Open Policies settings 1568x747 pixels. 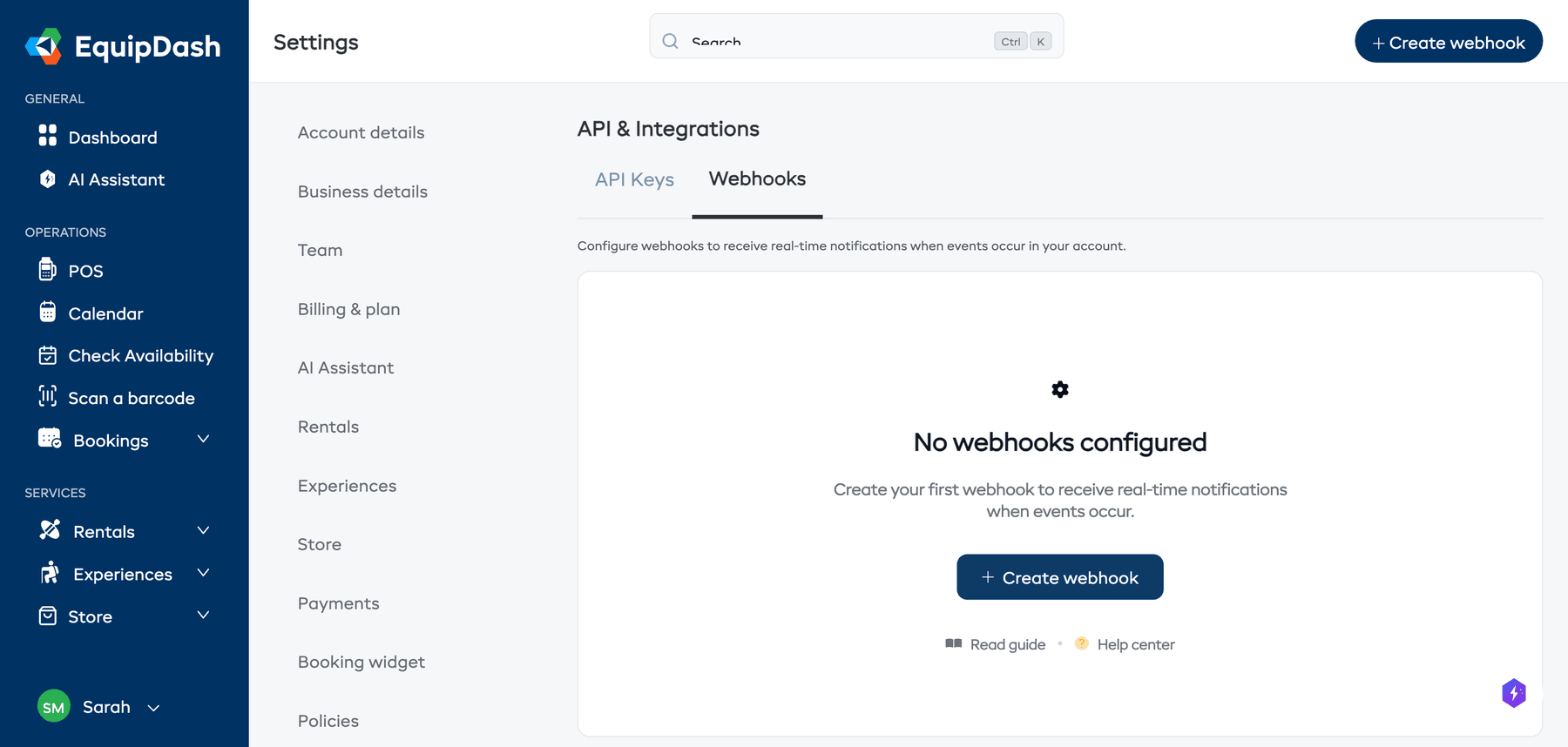coord(328,721)
